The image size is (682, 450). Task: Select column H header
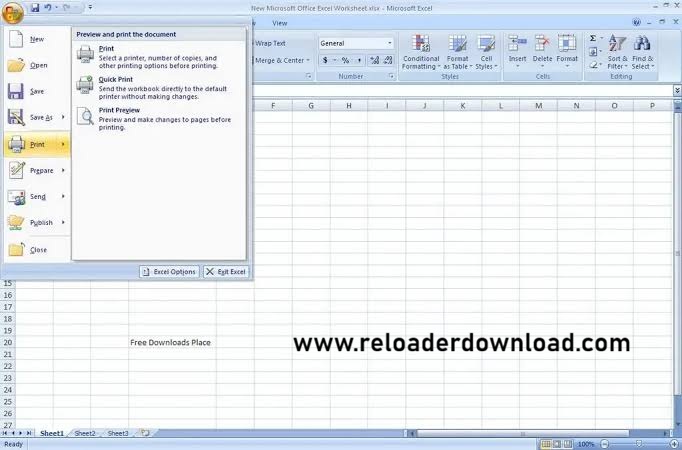[x=349, y=106]
